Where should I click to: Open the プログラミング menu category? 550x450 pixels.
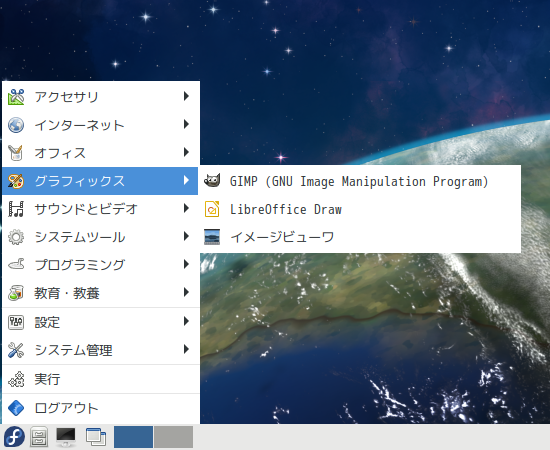coord(100,265)
